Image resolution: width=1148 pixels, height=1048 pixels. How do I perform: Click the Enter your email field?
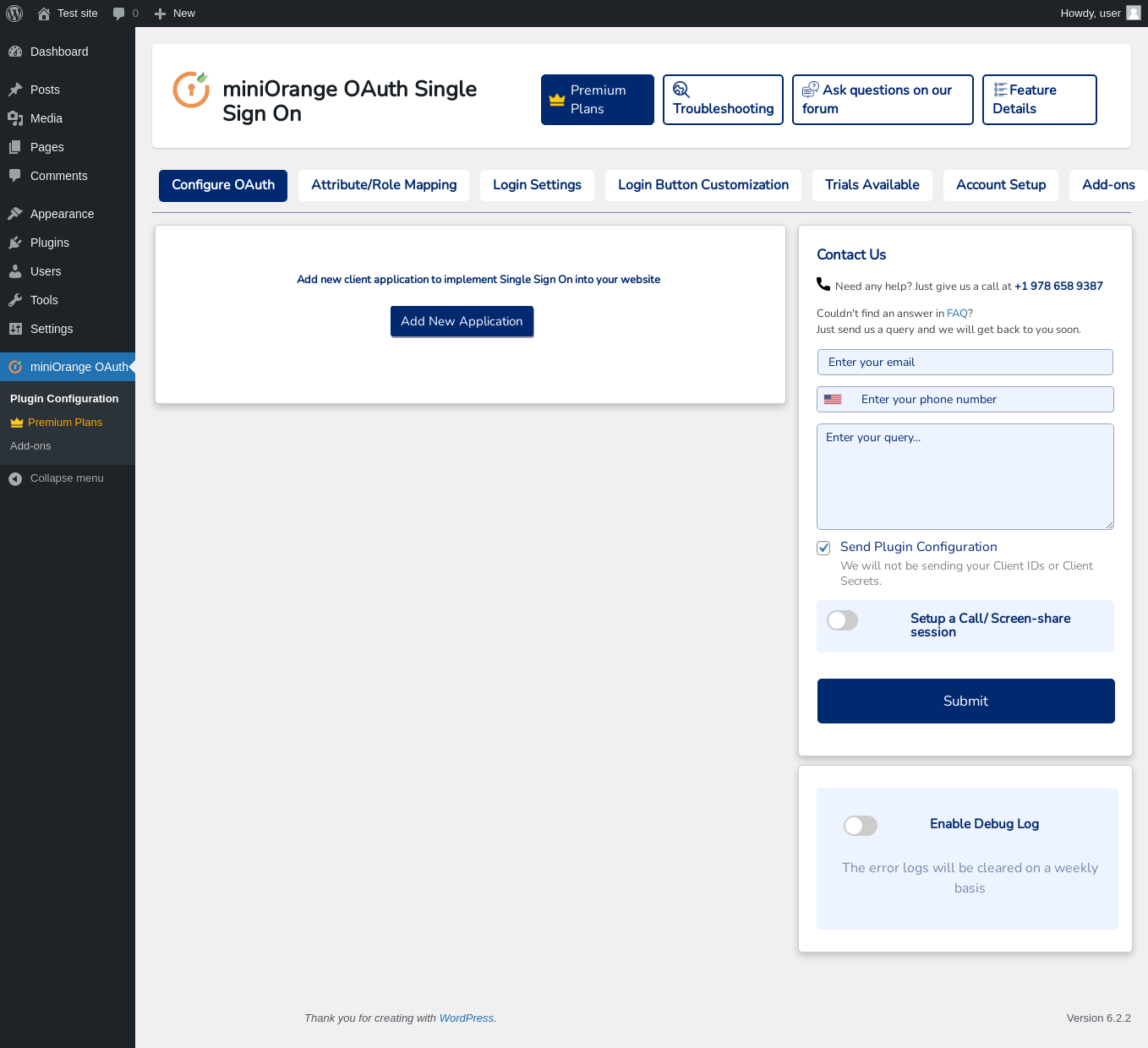965,362
